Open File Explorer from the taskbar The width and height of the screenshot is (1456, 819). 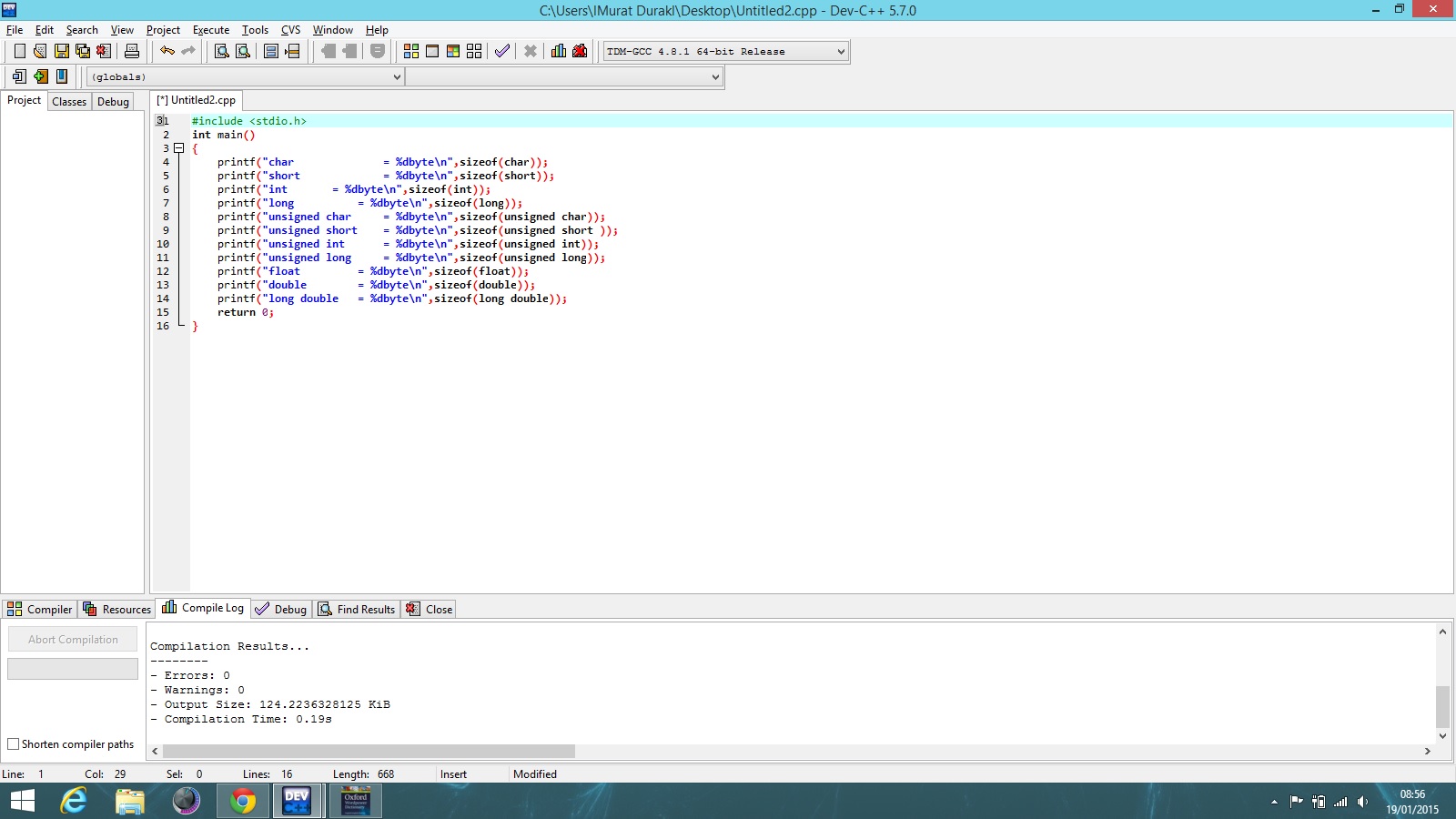coord(130,801)
